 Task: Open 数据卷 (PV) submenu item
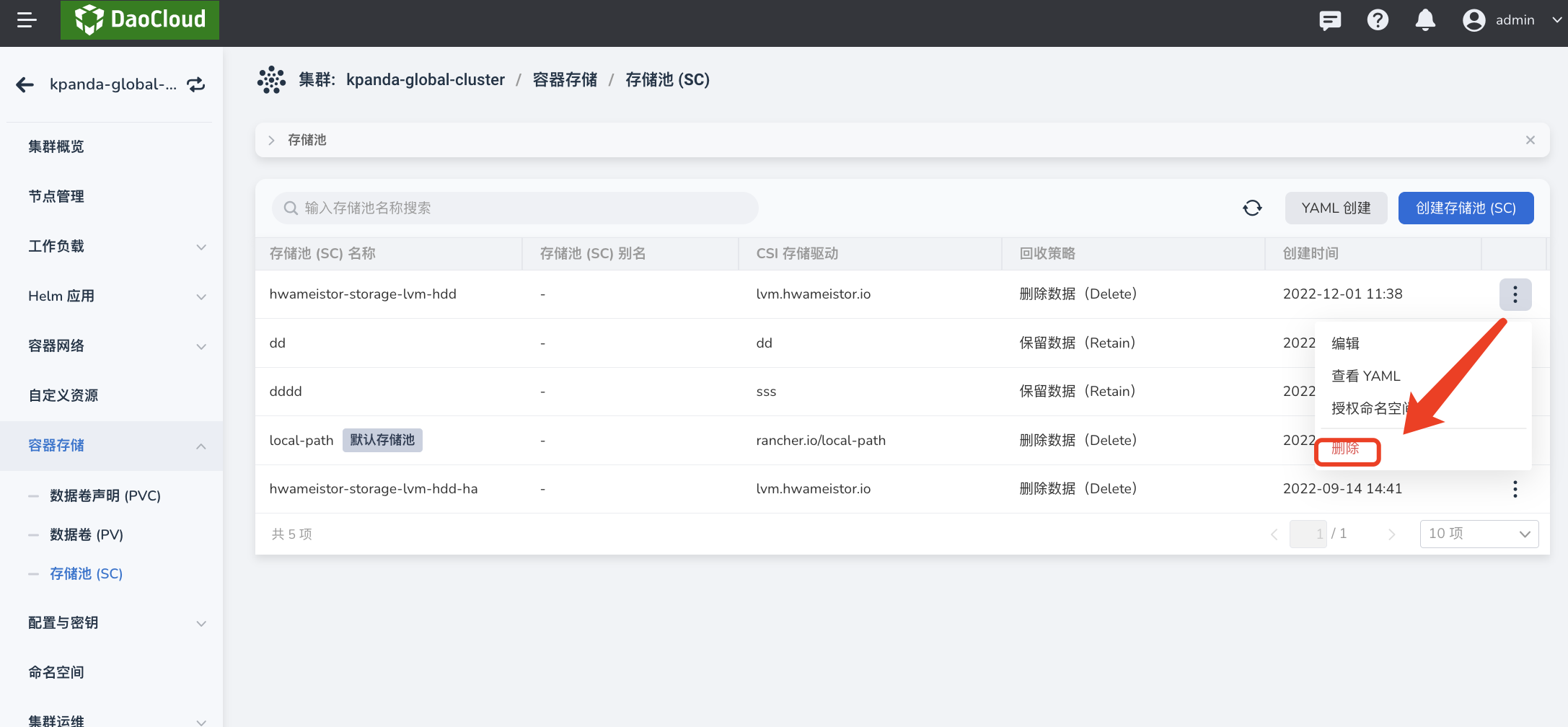coord(87,535)
